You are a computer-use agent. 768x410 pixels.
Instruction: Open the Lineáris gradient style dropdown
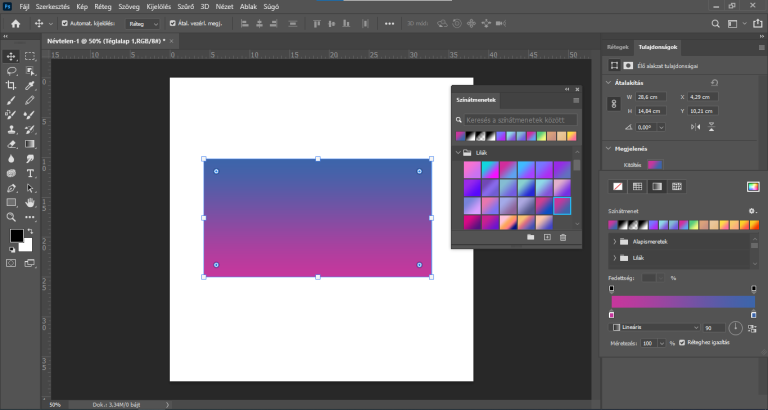(655, 327)
